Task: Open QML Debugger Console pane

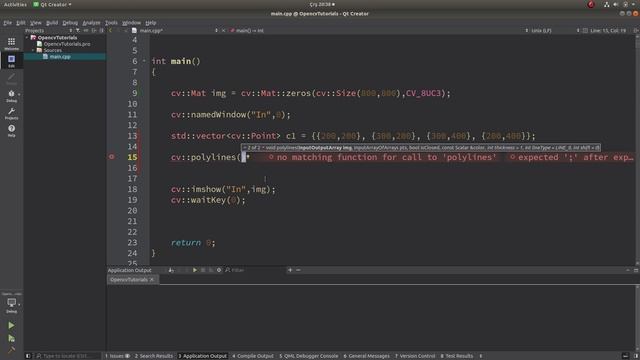Action: [x=309, y=356]
